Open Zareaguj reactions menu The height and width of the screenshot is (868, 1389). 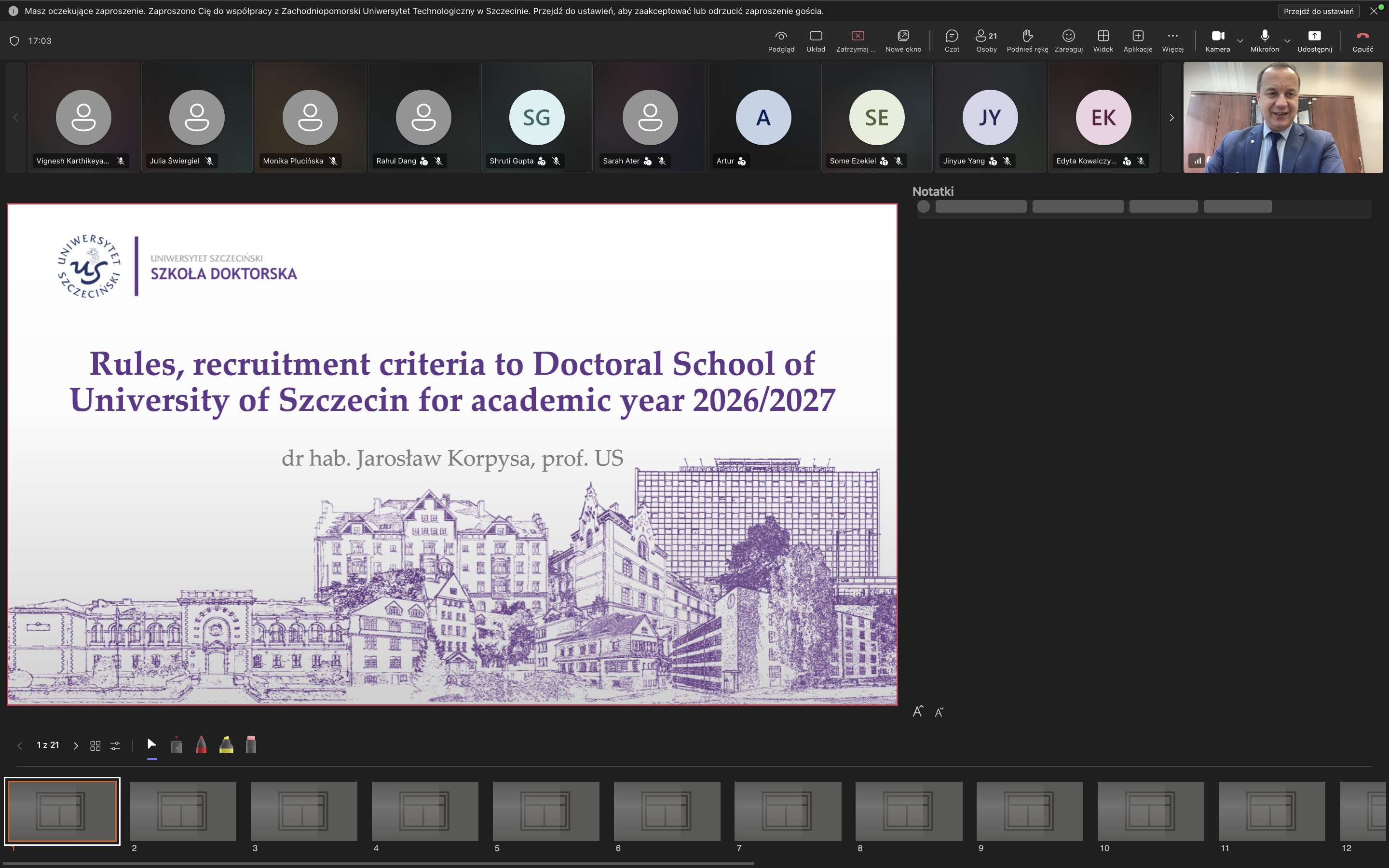[x=1068, y=40]
